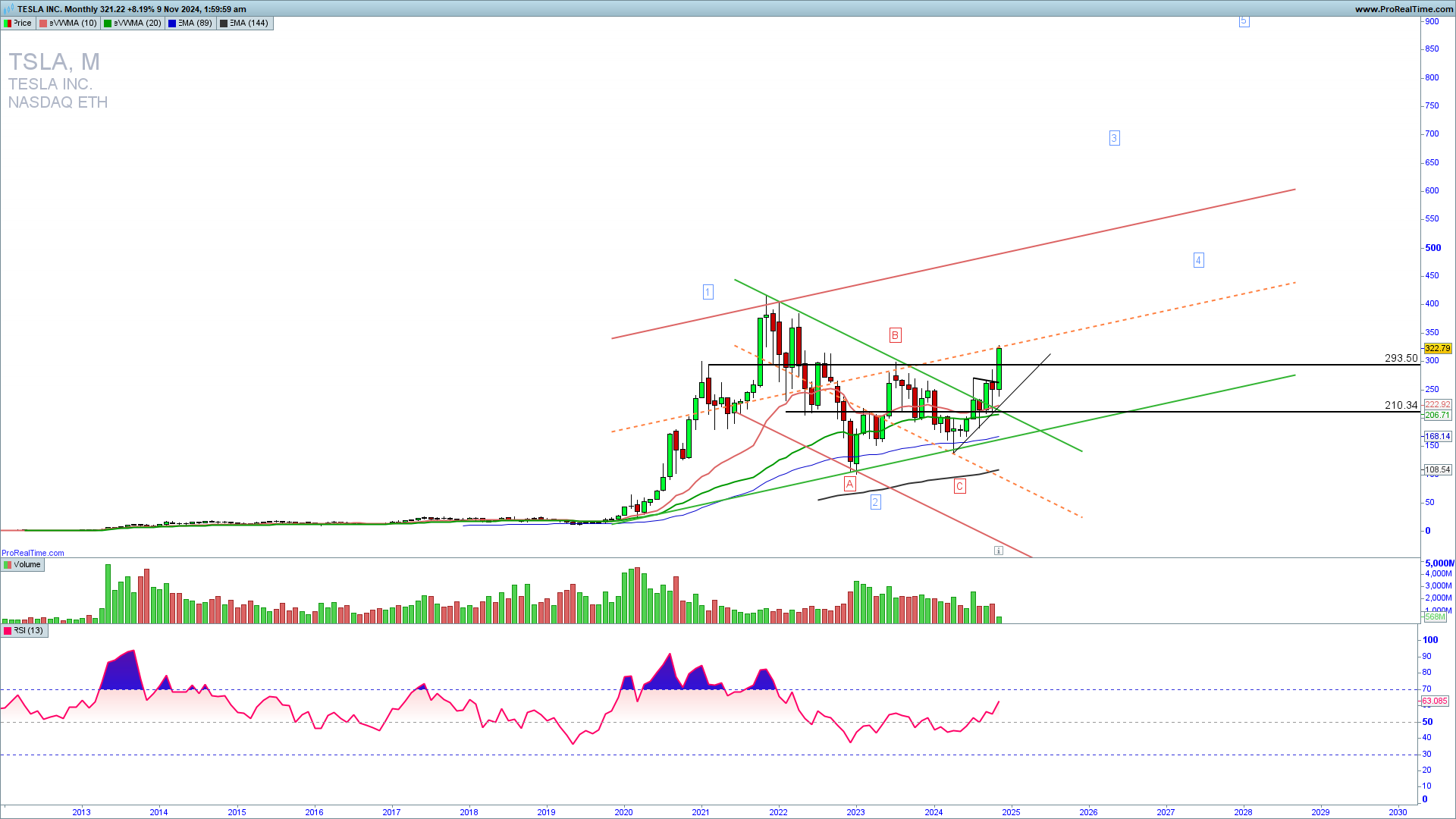The width and height of the screenshot is (1456, 819).
Task: Click the 30 level on RSI scale
Action: click(x=1426, y=754)
